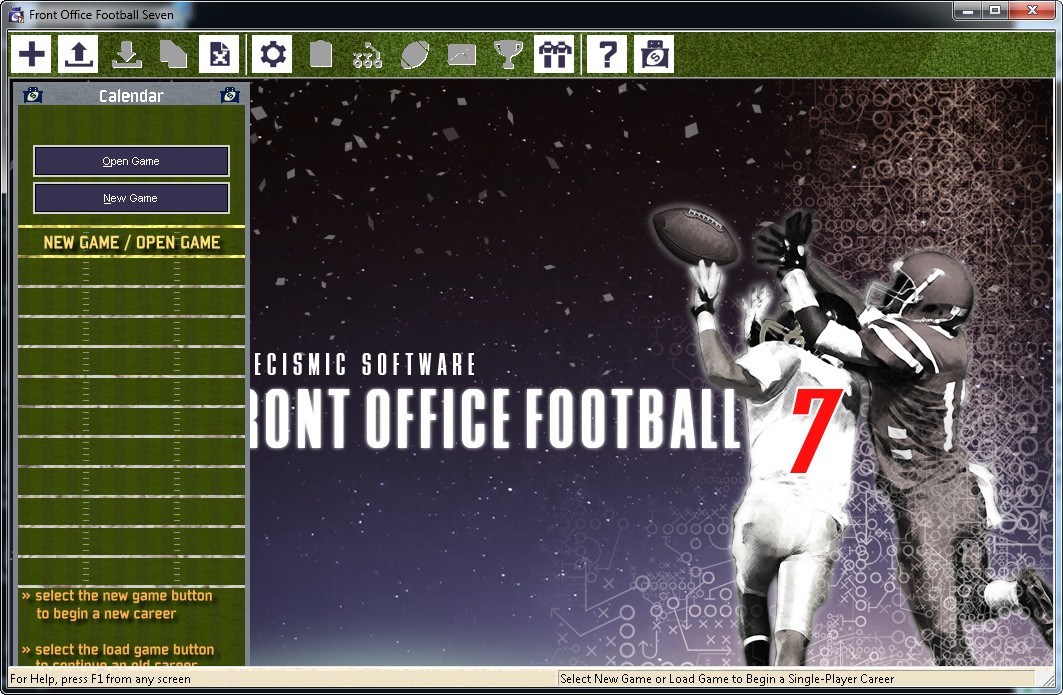This screenshot has height=695, width=1063.
Task: Click the grayed football toolbar icon
Action: (x=414, y=54)
